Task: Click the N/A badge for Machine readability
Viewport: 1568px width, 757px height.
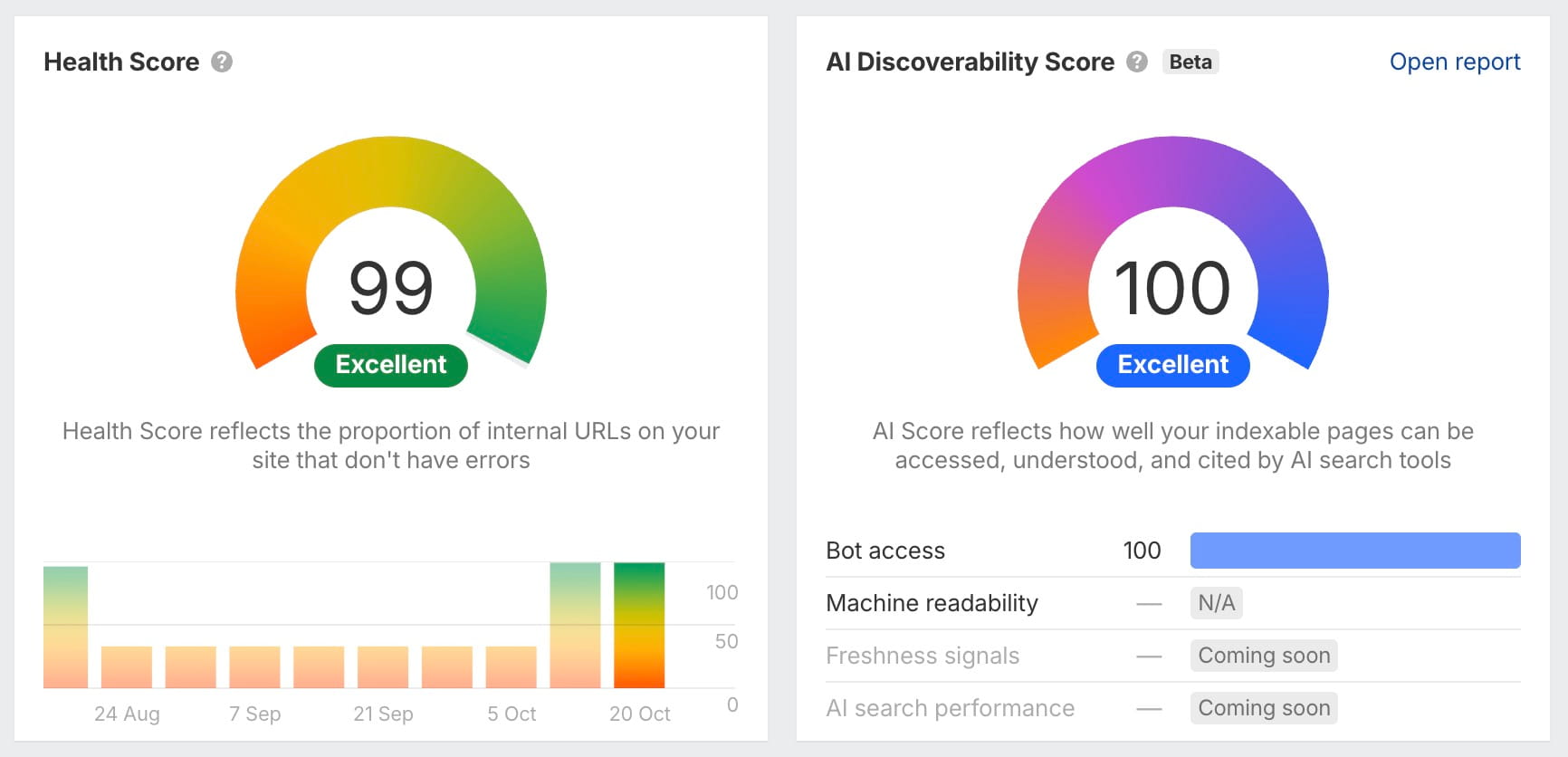Action: point(1216,603)
